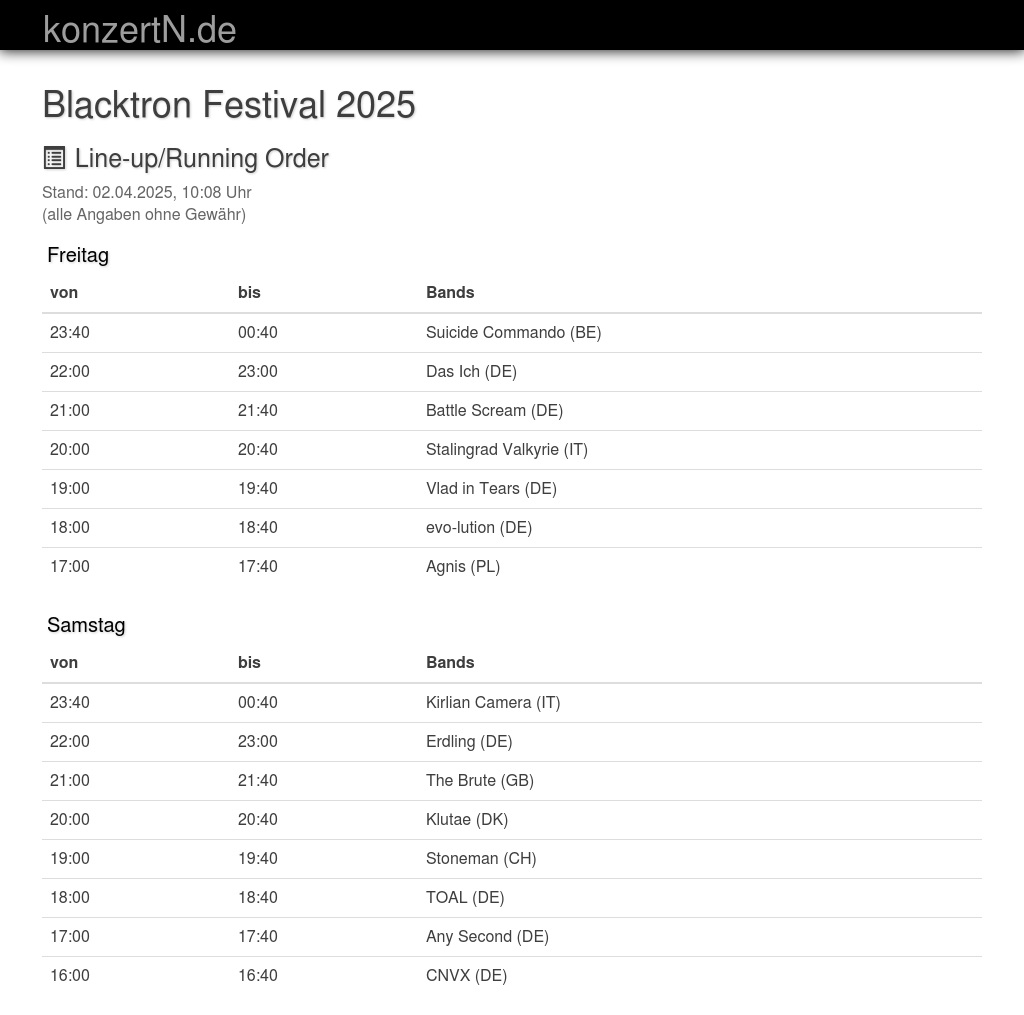The height and width of the screenshot is (1015, 1024).
Task: Select TOAL (DE) in Saturday lineup
Action: 465,898
